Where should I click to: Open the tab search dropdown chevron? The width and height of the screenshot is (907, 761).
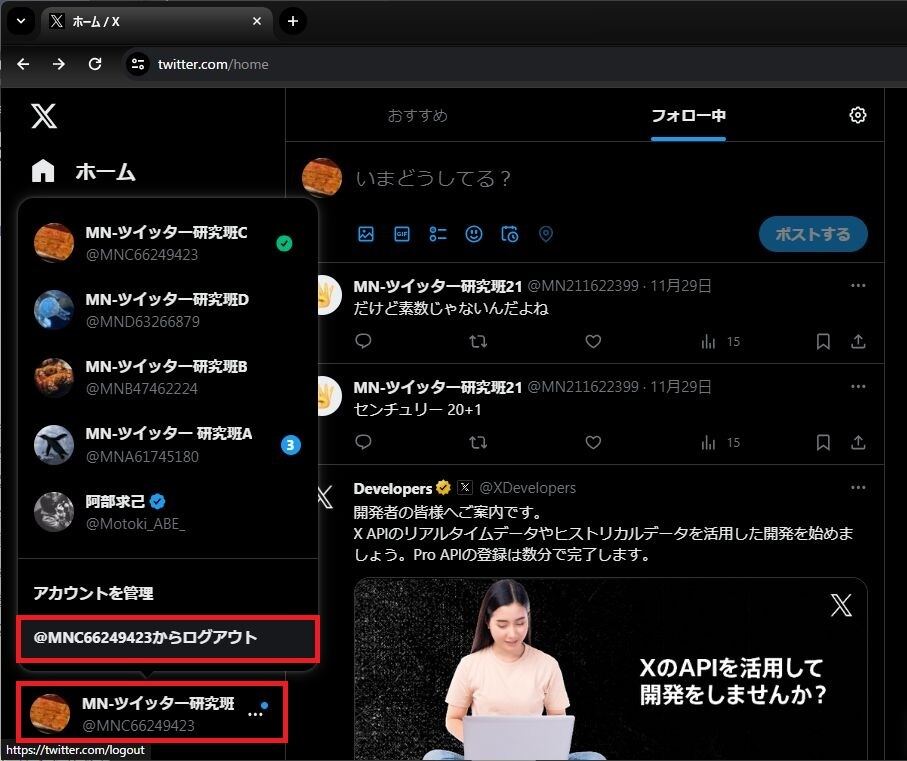click(x=21, y=21)
